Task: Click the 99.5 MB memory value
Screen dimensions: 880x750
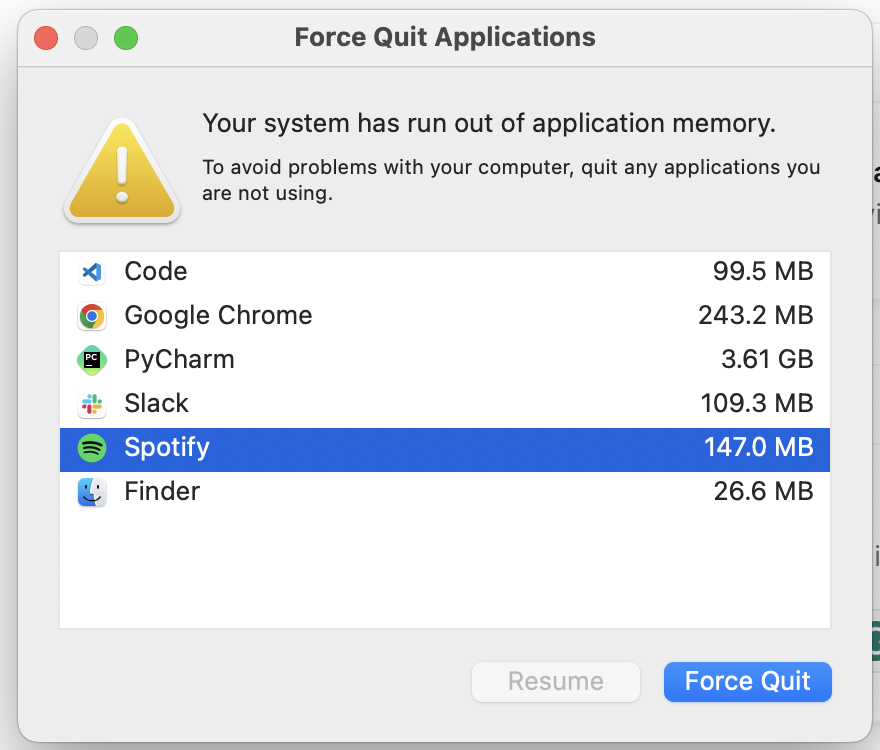Action: [763, 272]
